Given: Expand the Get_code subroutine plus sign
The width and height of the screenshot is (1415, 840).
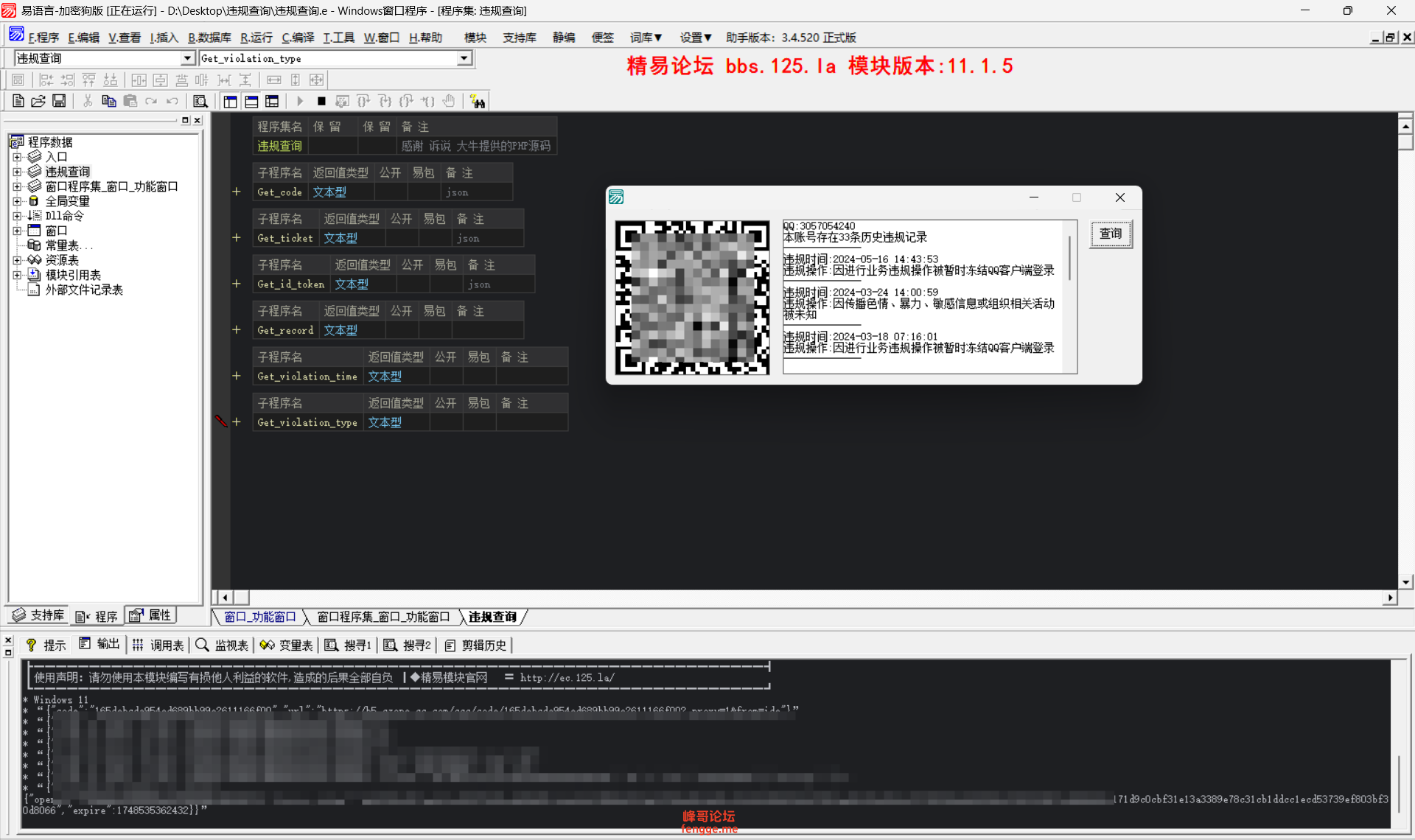Looking at the screenshot, I should [x=237, y=192].
